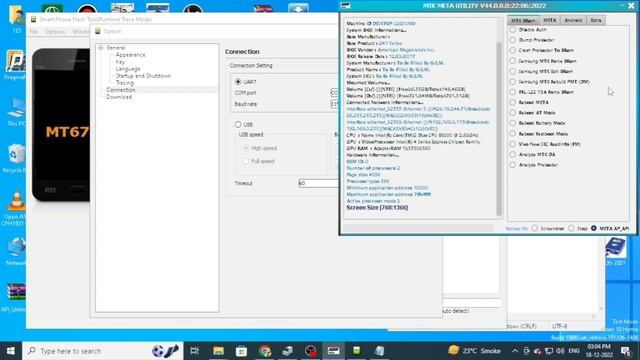The width and height of the screenshot is (640, 360).
Task: Select Samsung MTK Exit Brom option
Action: [x=513, y=71]
